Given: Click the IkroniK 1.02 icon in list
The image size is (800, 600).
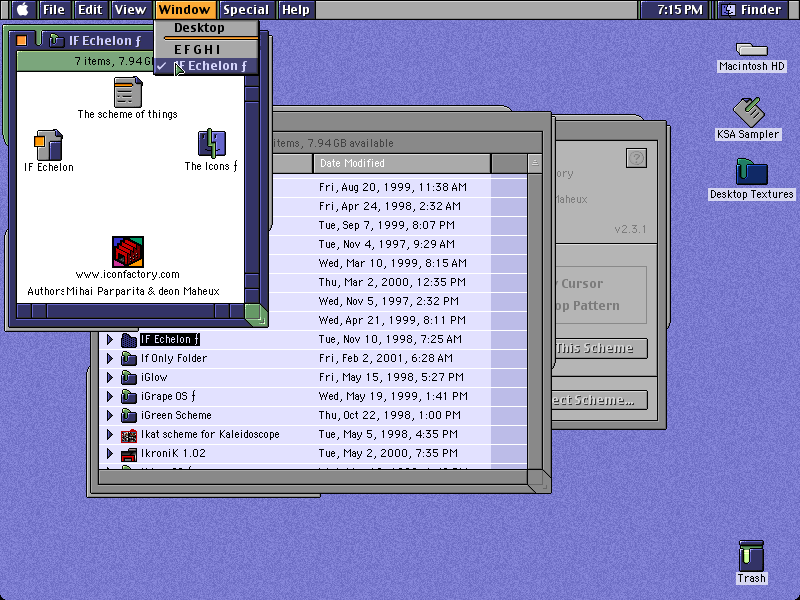Looking at the screenshot, I should click(x=129, y=454).
